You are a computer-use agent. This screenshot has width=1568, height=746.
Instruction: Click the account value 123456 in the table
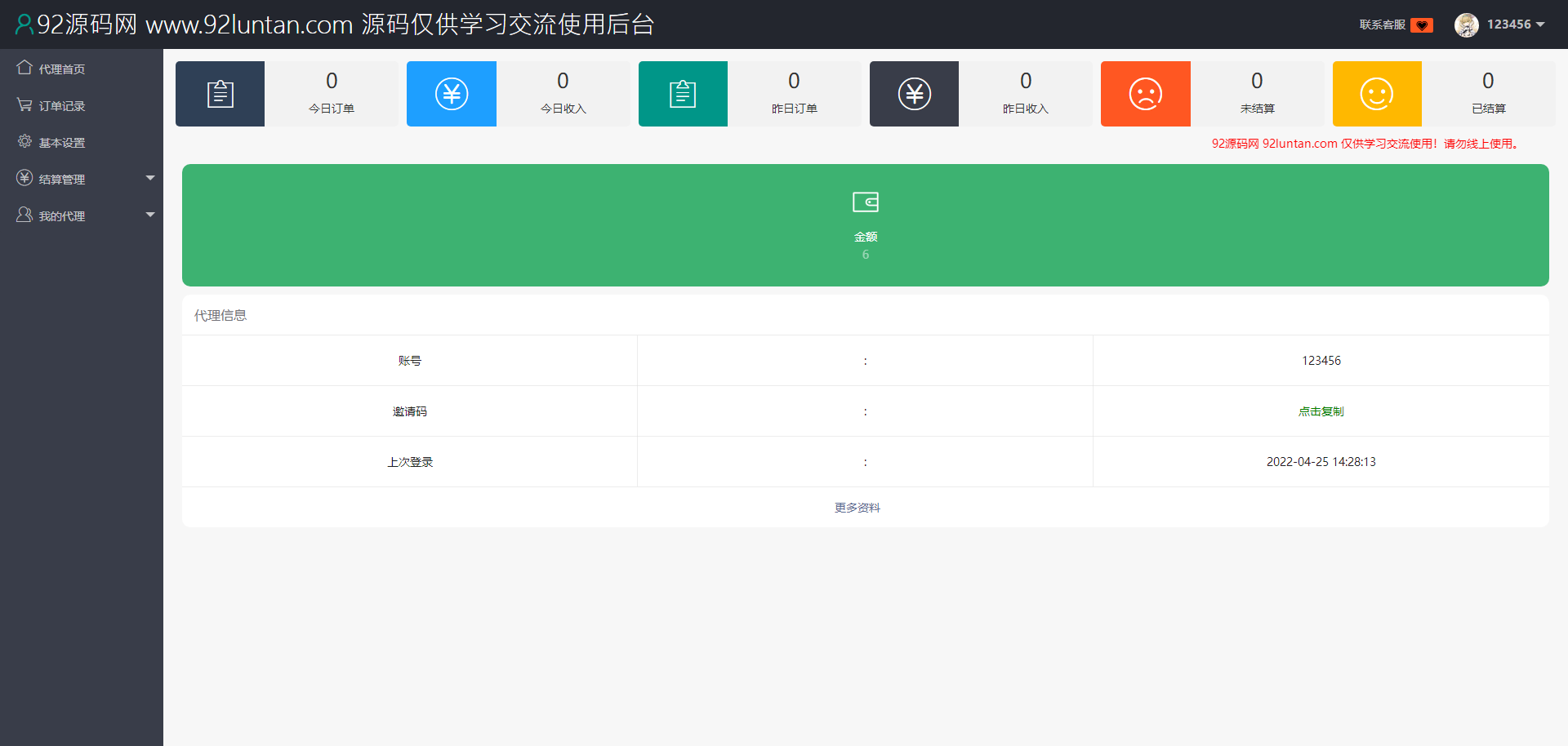coord(1321,361)
